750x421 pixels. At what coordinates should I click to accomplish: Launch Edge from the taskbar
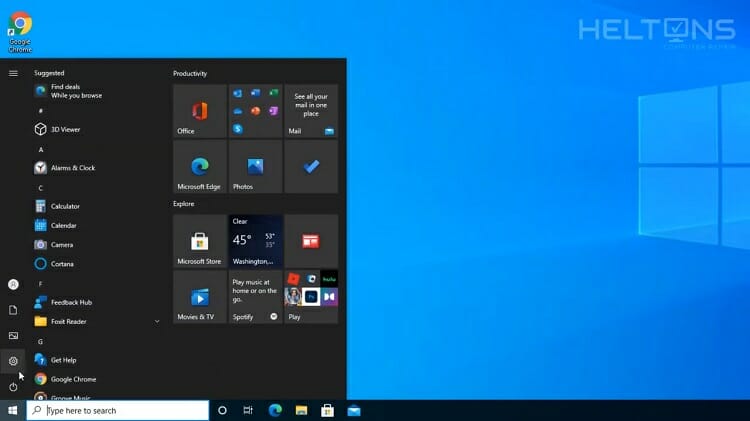[275, 410]
